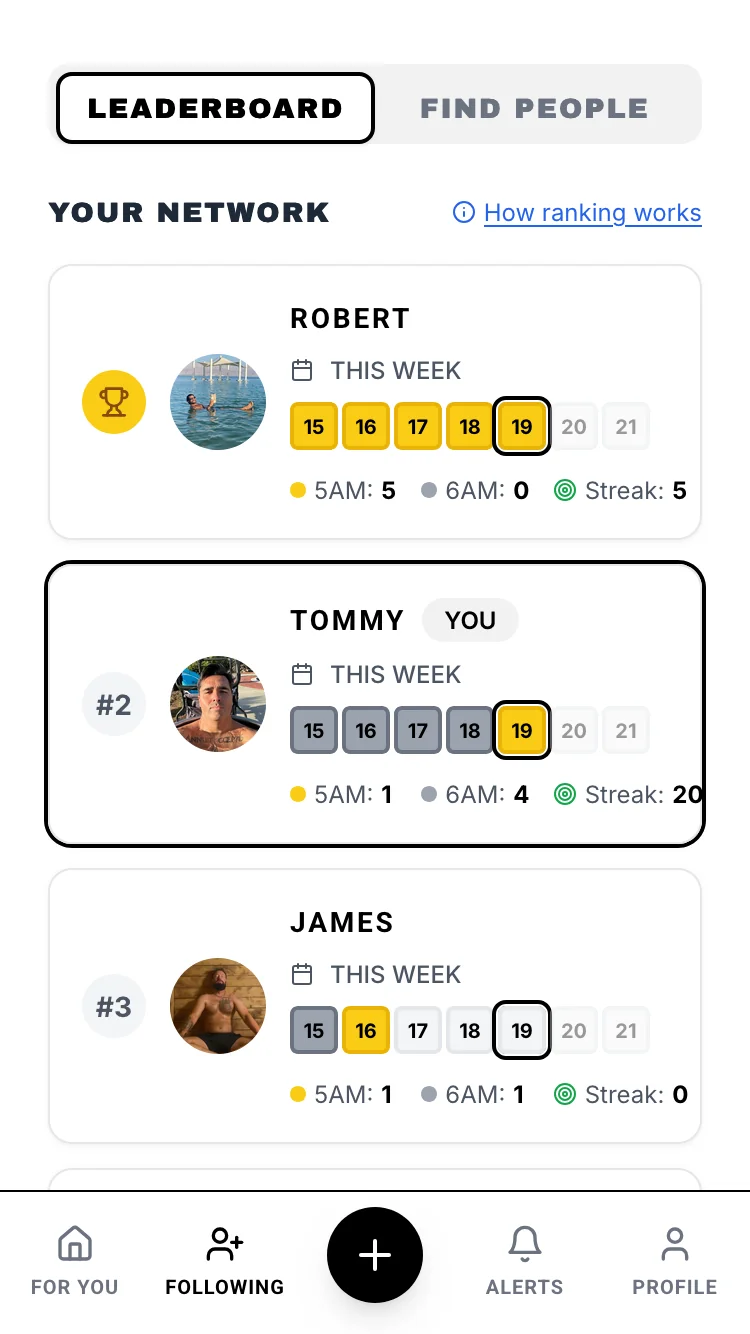
Task: Select the LEADERBOARD tab
Action: [x=214, y=107]
